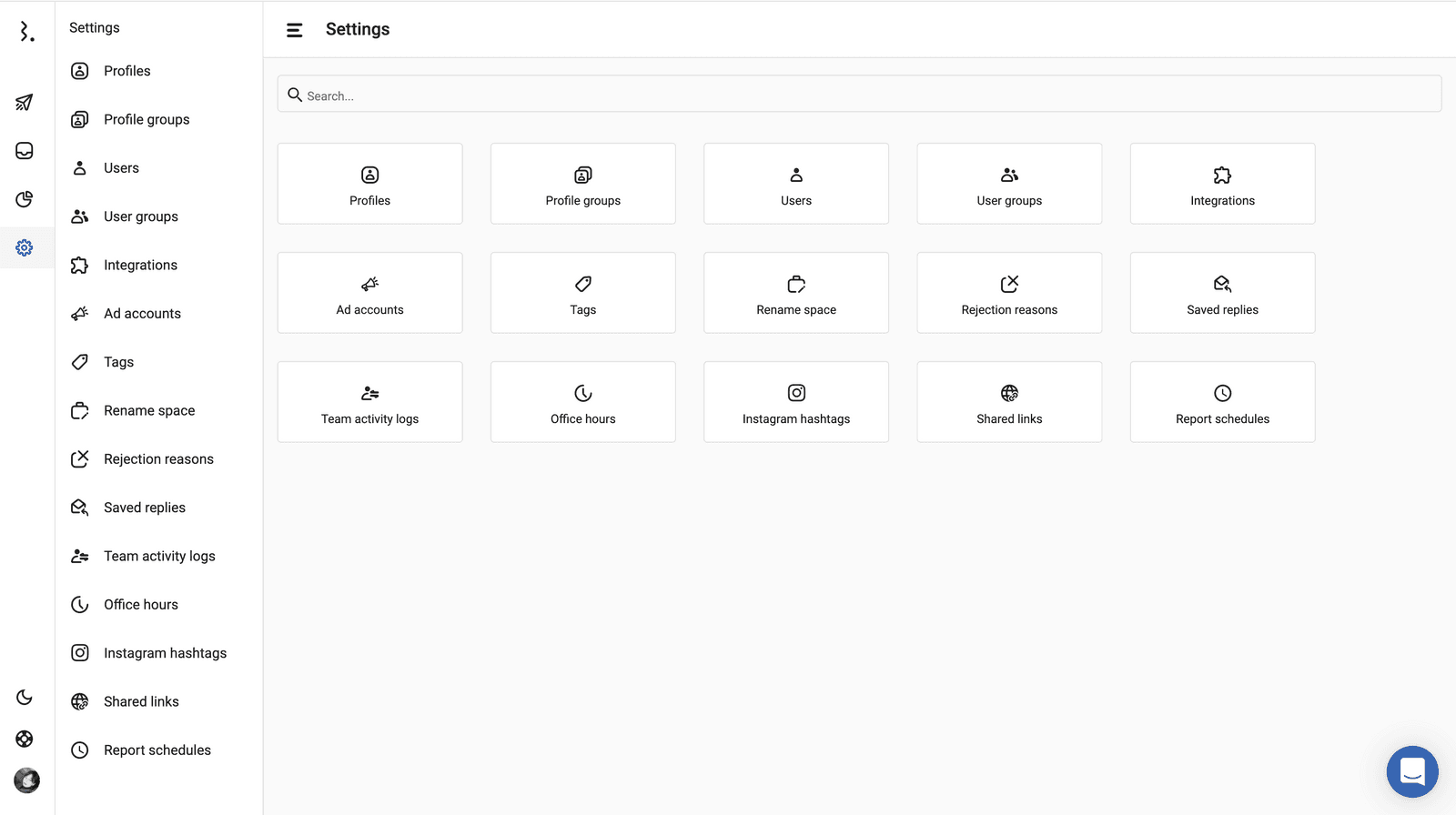The image size is (1456, 815).
Task: Select Profile groups in sidebar
Action: coord(147,119)
